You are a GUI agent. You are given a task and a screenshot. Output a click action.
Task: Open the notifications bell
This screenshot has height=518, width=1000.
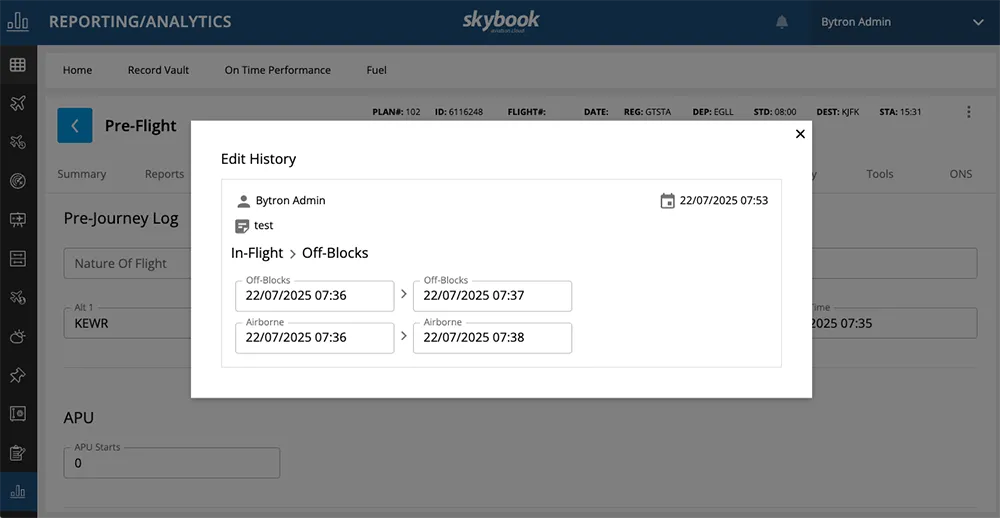pyautogui.click(x=782, y=22)
